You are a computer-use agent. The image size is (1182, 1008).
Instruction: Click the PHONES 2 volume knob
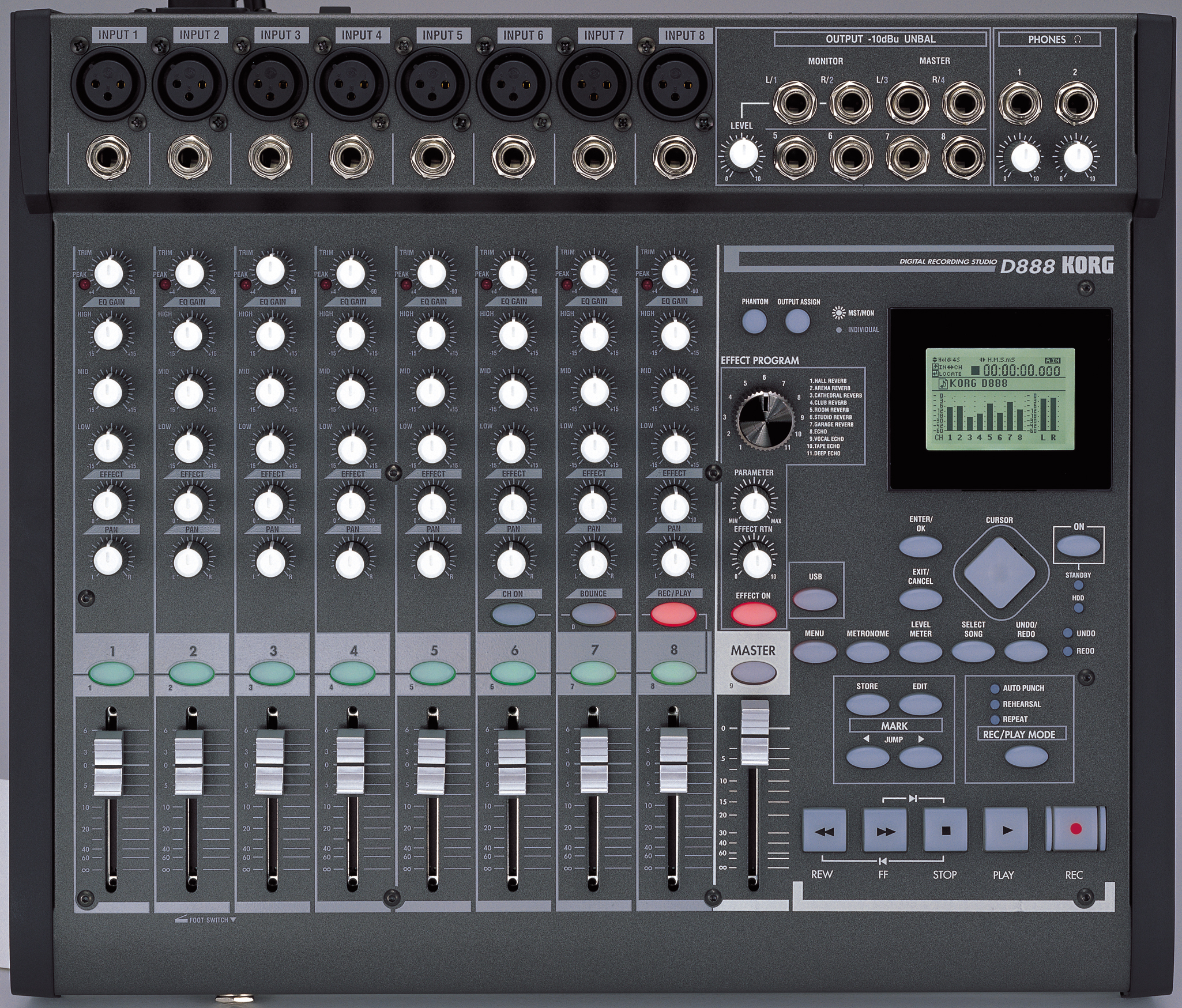(x=1078, y=157)
